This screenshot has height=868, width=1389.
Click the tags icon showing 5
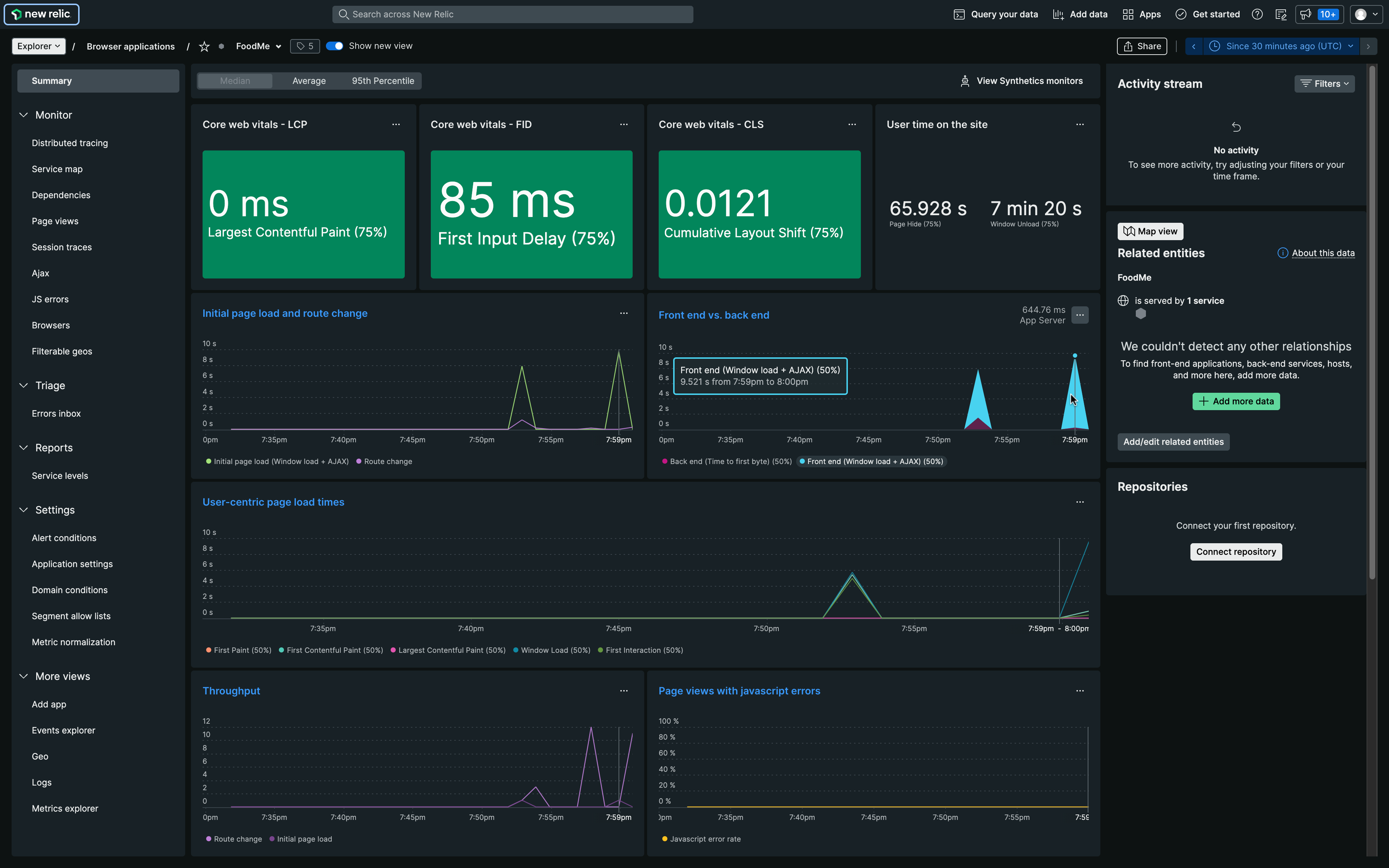305,47
